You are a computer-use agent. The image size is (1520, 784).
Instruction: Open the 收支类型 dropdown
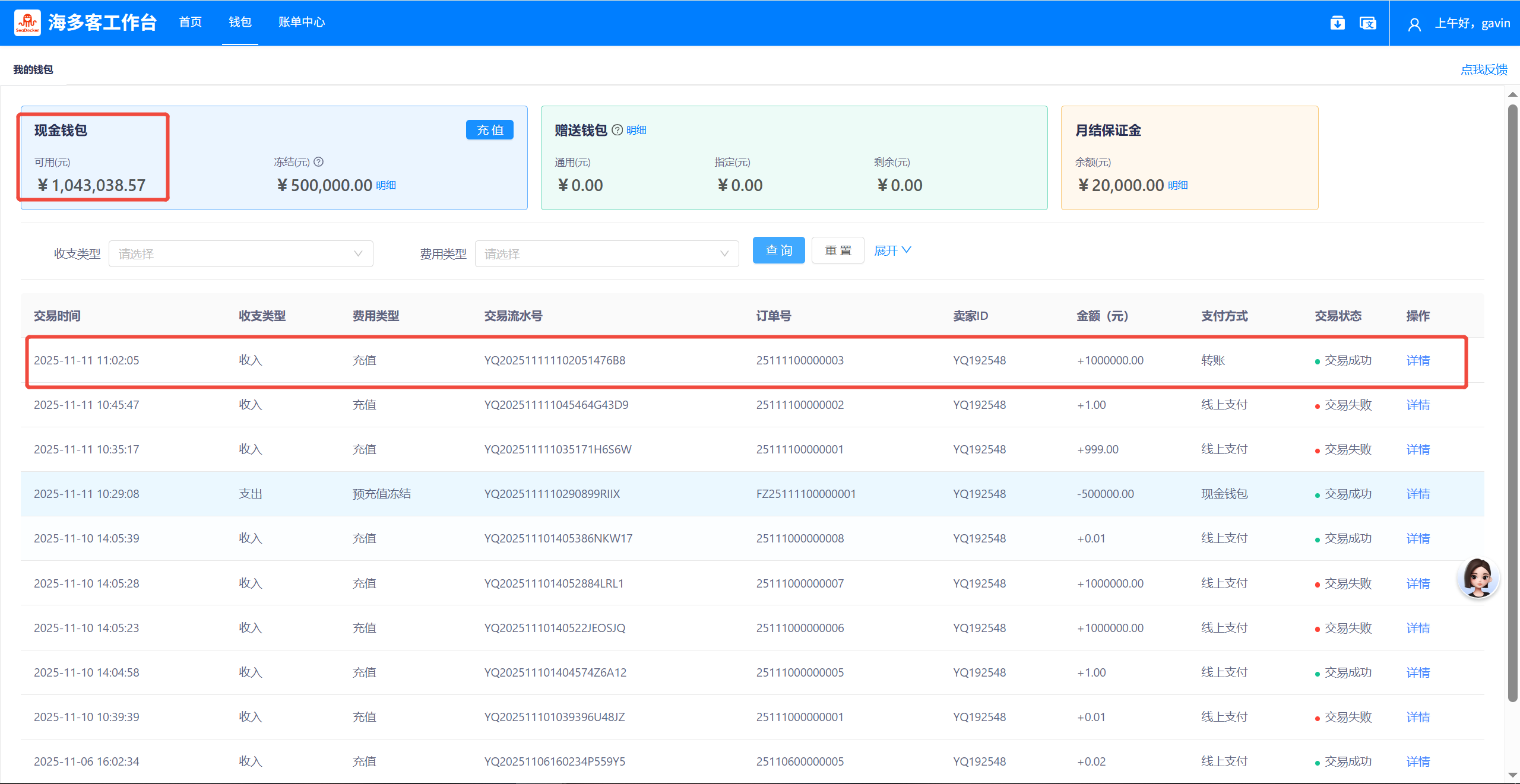240,254
